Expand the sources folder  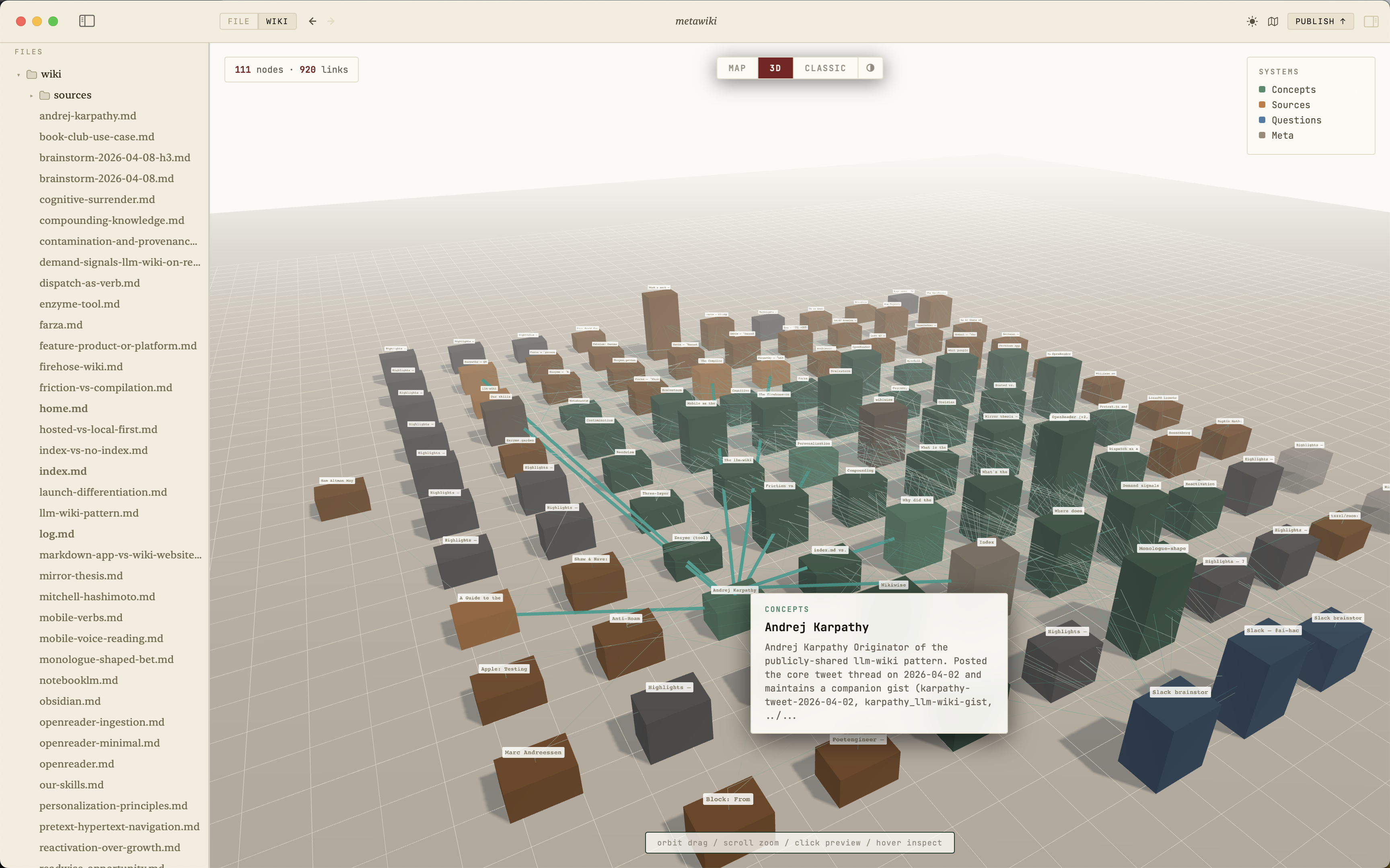[32, 95]
